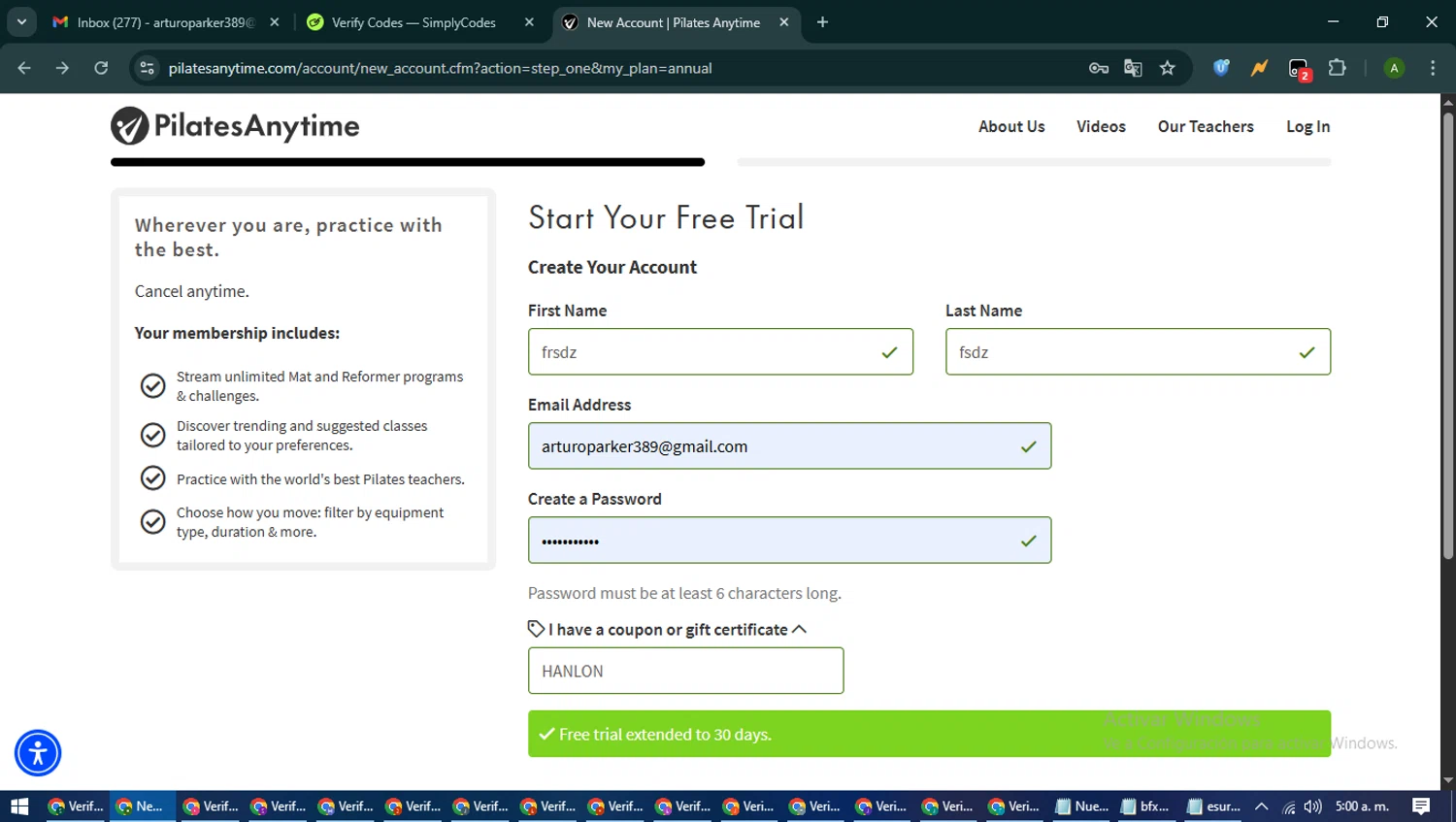Screen dimensions: 1456x822
Task: Click the taskbar clock 5:00 a. m.
Action: [1362, 806]
